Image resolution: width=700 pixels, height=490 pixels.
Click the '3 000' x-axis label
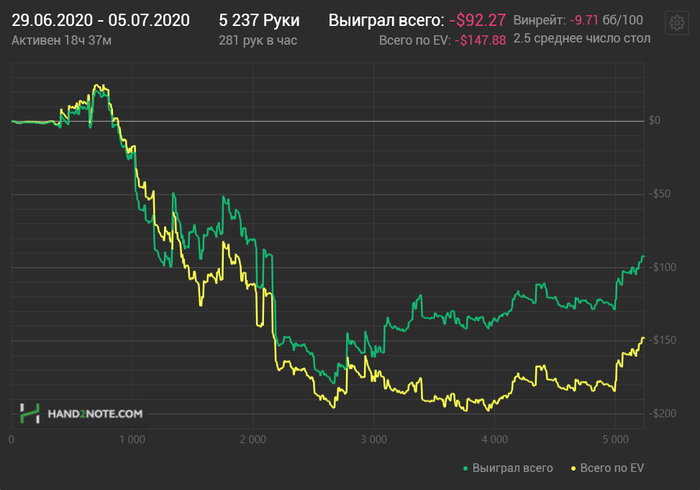click(x=374, y=440)
